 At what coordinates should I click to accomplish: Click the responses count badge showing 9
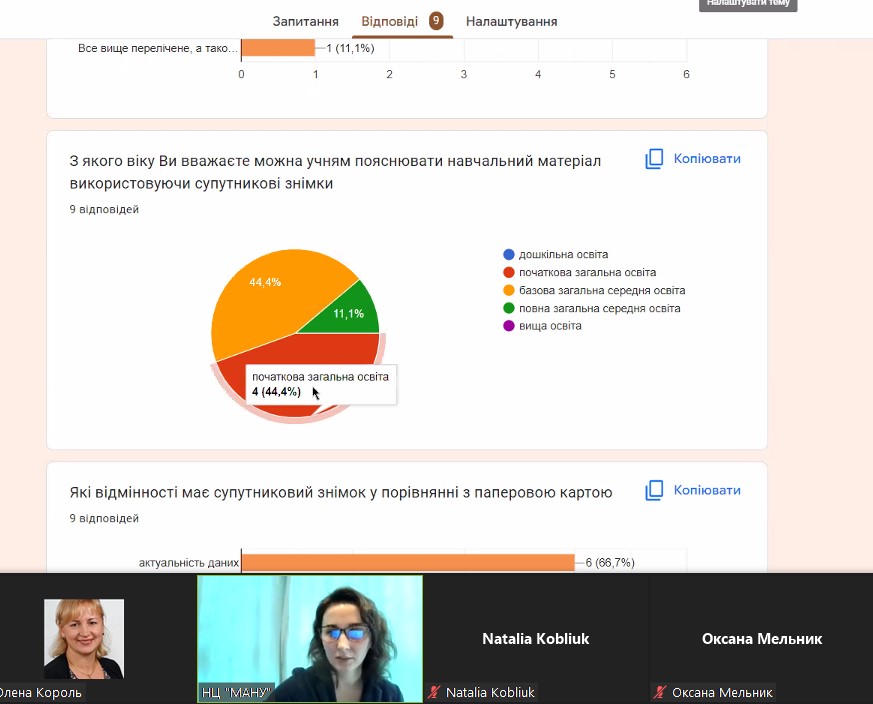point(436,20)
